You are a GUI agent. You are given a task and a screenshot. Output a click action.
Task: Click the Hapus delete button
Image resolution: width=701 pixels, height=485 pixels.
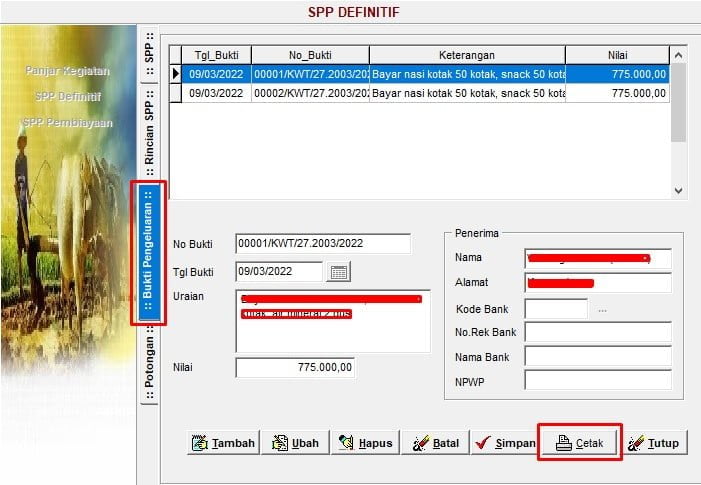pyautogui.click(x=365, y=443)
